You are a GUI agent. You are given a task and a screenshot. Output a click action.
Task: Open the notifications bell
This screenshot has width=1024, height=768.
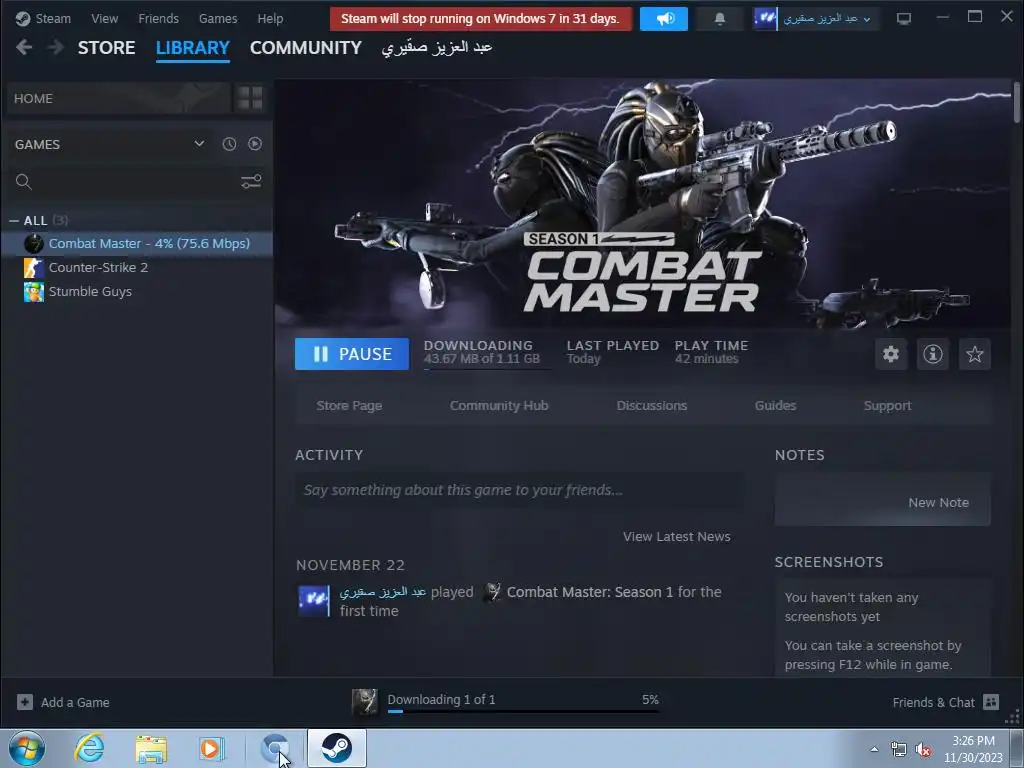click(720, 18)
